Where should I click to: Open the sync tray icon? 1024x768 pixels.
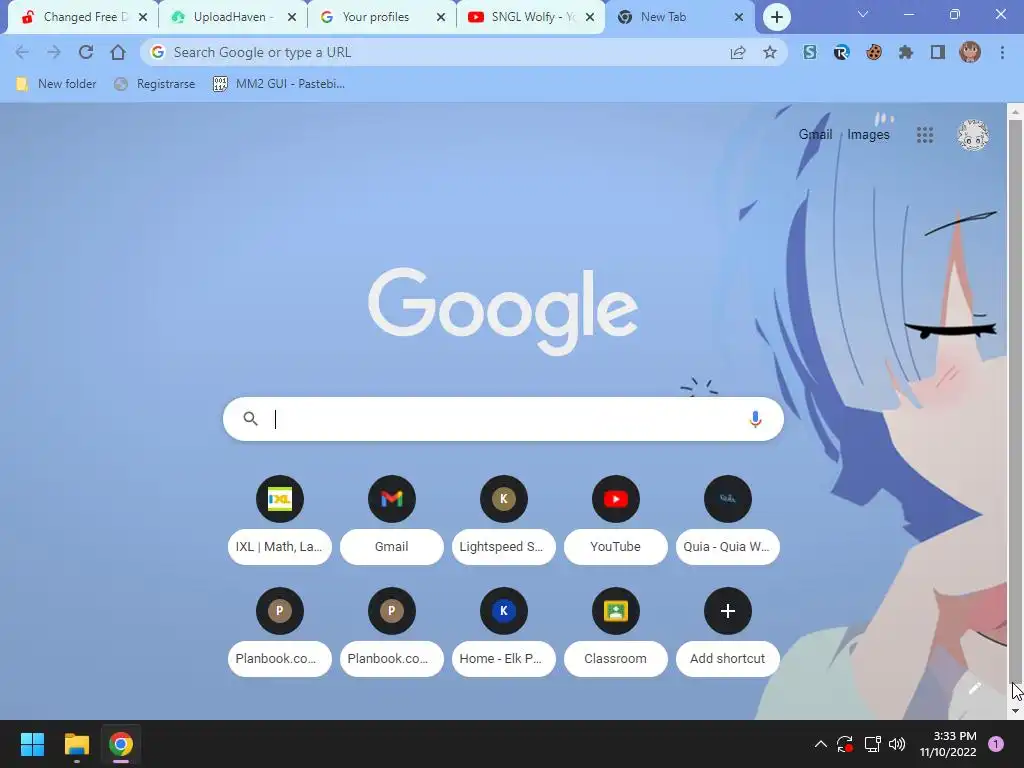(845, 744)
